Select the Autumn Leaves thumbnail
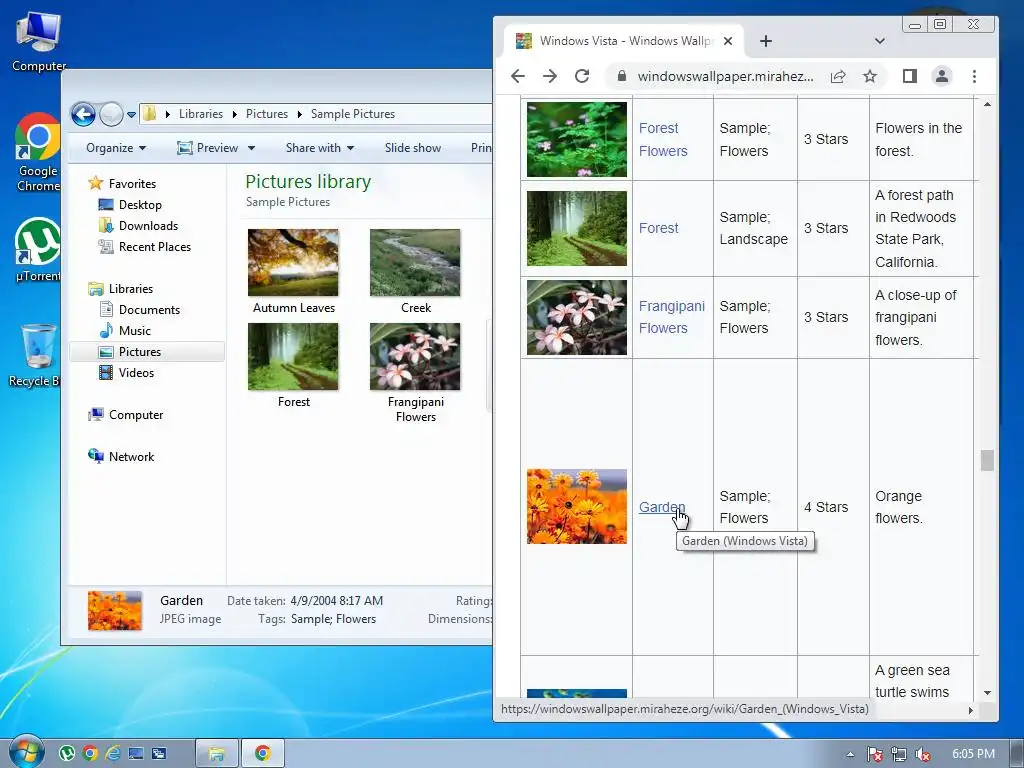This screenshot has width=1024, height=768. tap(293, 263)
